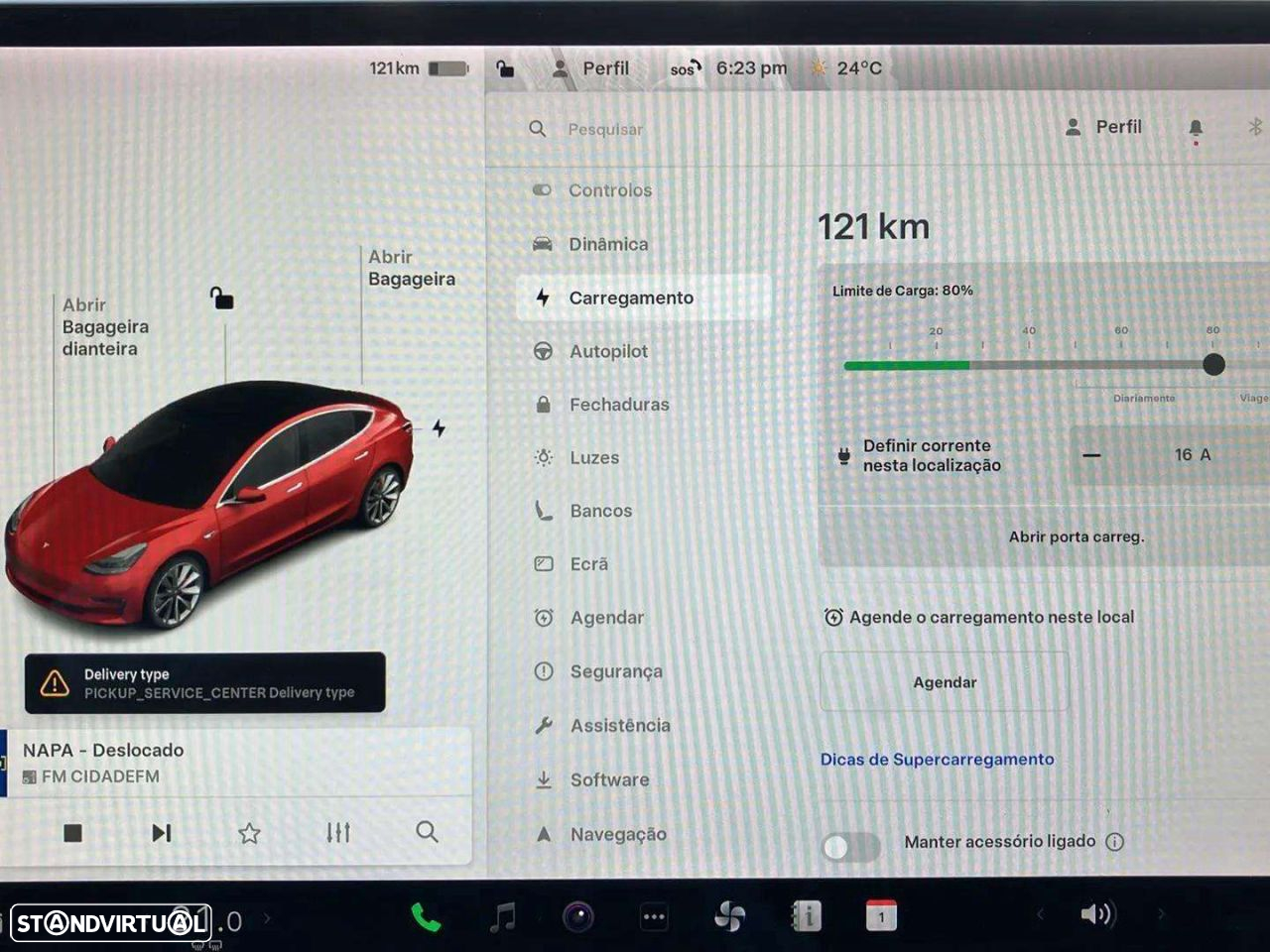Open climate fan icon in bottom bar
The image size is (1270, 952).
(729, 917)
